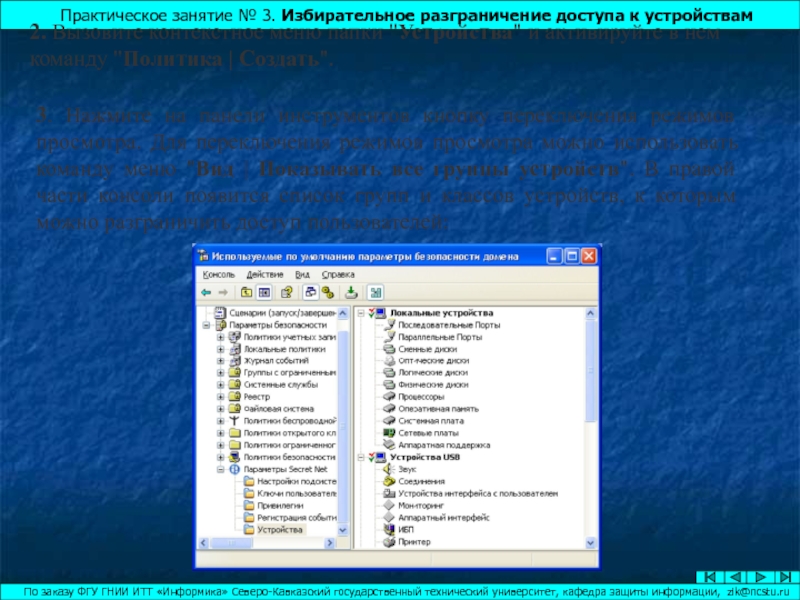Screen dimensions: 800x600
Task: Select the Устройства folder in tree
Action: point(279,529)
